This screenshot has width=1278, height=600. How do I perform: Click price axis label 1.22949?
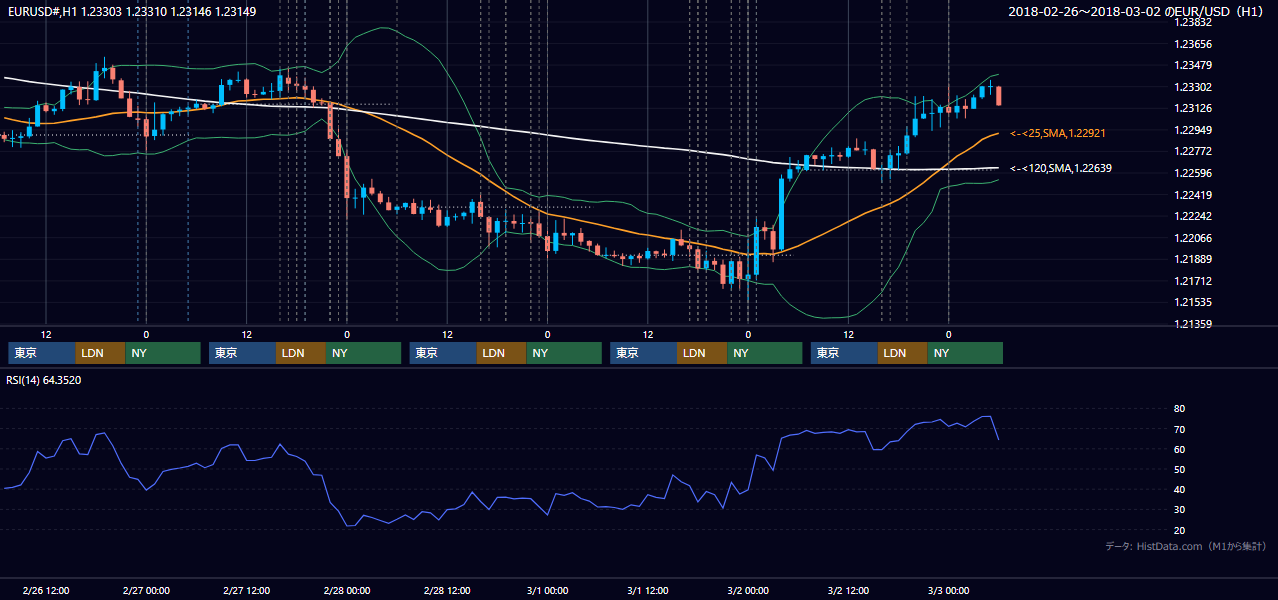pyautogui.click(x=1193, y=130)
